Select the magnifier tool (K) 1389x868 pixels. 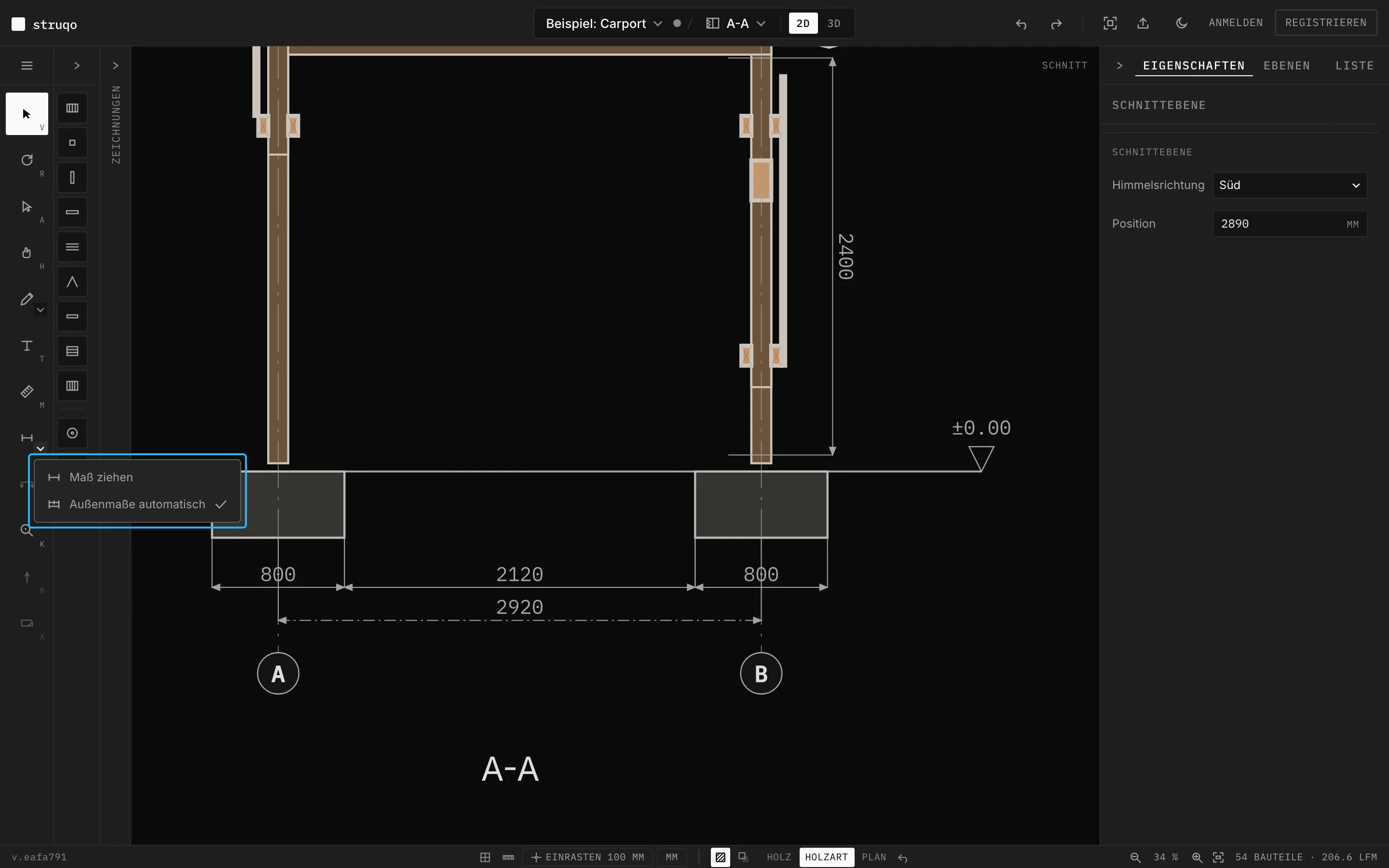tap(27, 530)
